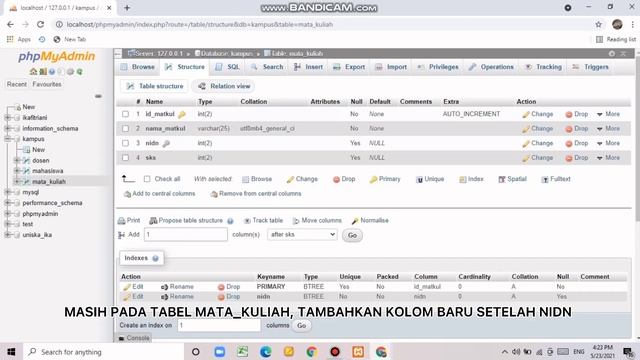
Task: Expand the information_schema database node
Action: [x=7, y=129]
